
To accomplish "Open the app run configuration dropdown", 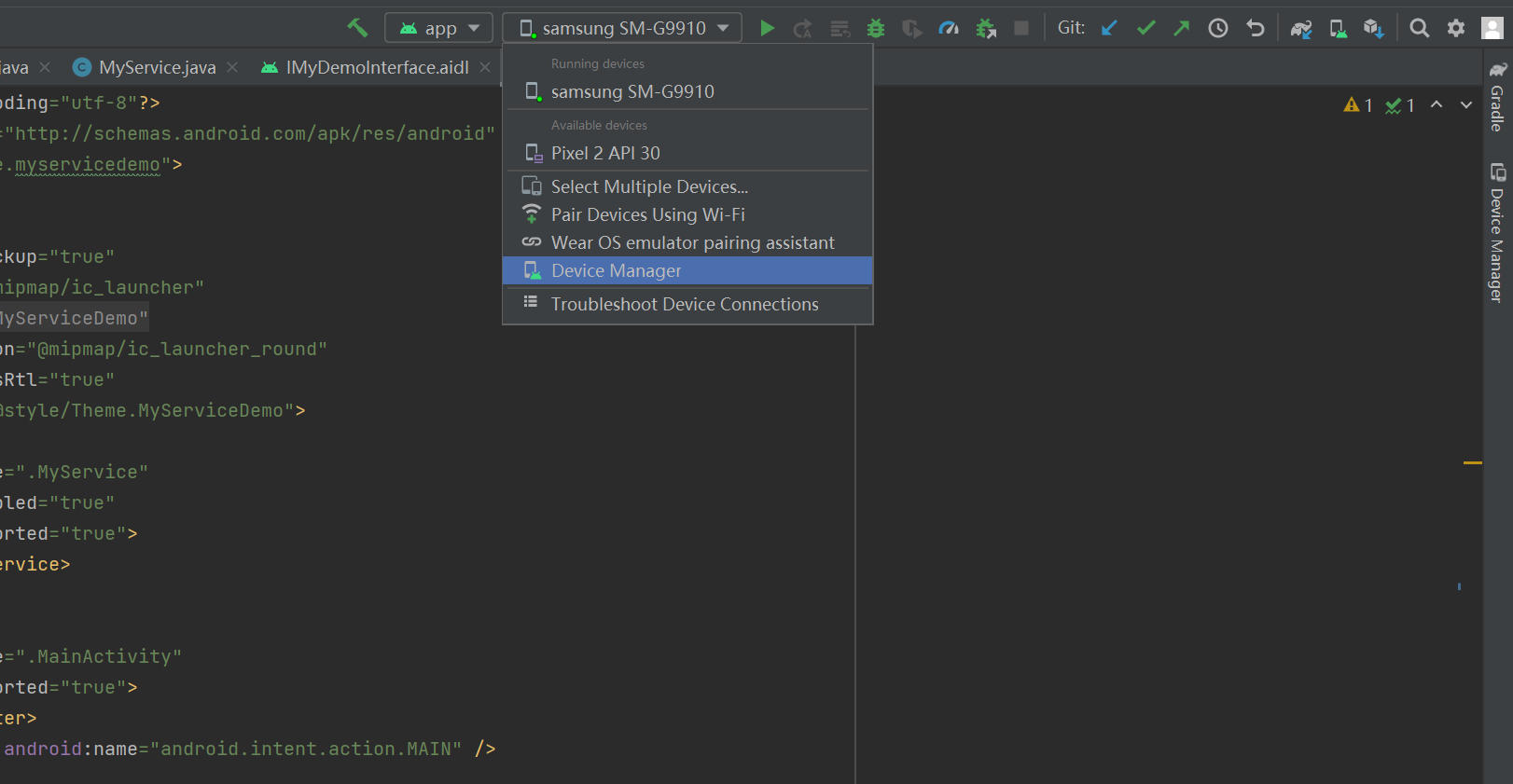I will [438, 28].
